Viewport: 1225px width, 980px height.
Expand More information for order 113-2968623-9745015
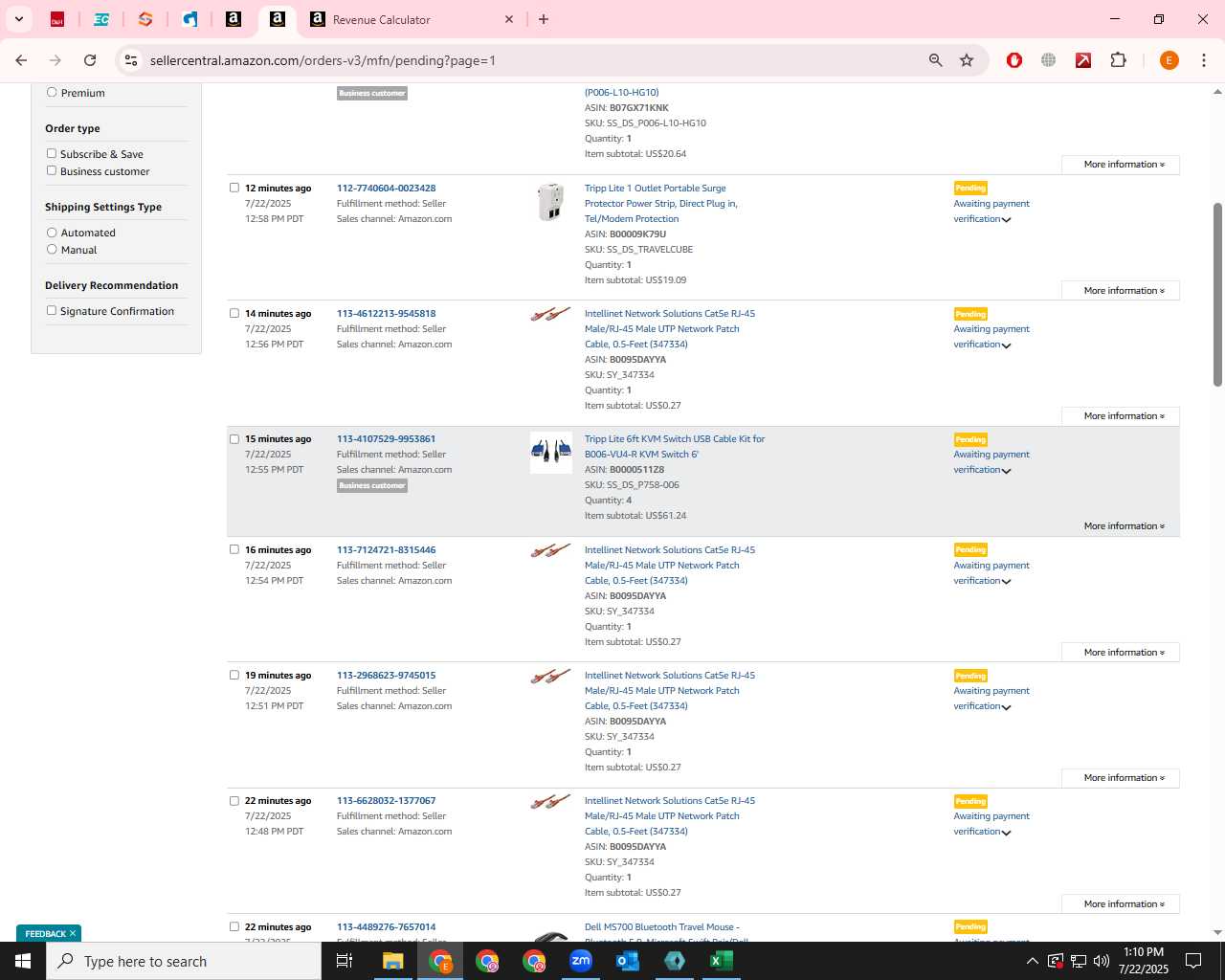tap(1121, 778)
